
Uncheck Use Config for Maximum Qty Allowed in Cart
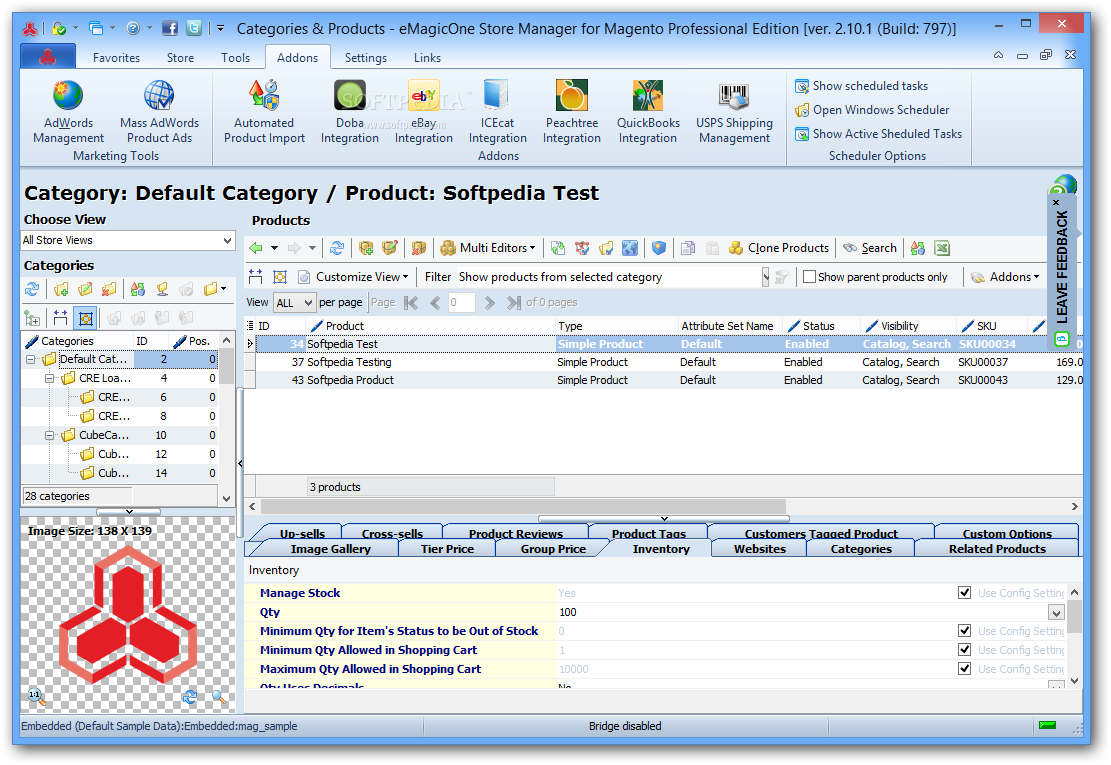[964, 669]
